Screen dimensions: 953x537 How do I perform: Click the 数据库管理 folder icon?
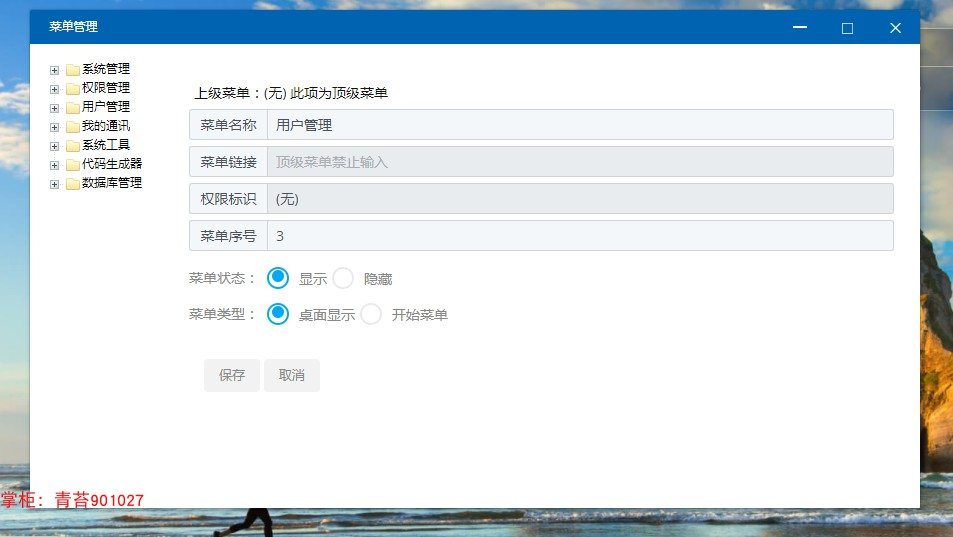(73, 183)
